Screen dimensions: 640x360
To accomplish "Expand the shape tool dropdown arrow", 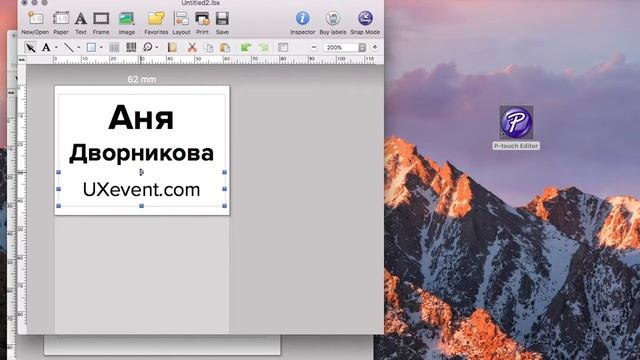I will [101, 47].
